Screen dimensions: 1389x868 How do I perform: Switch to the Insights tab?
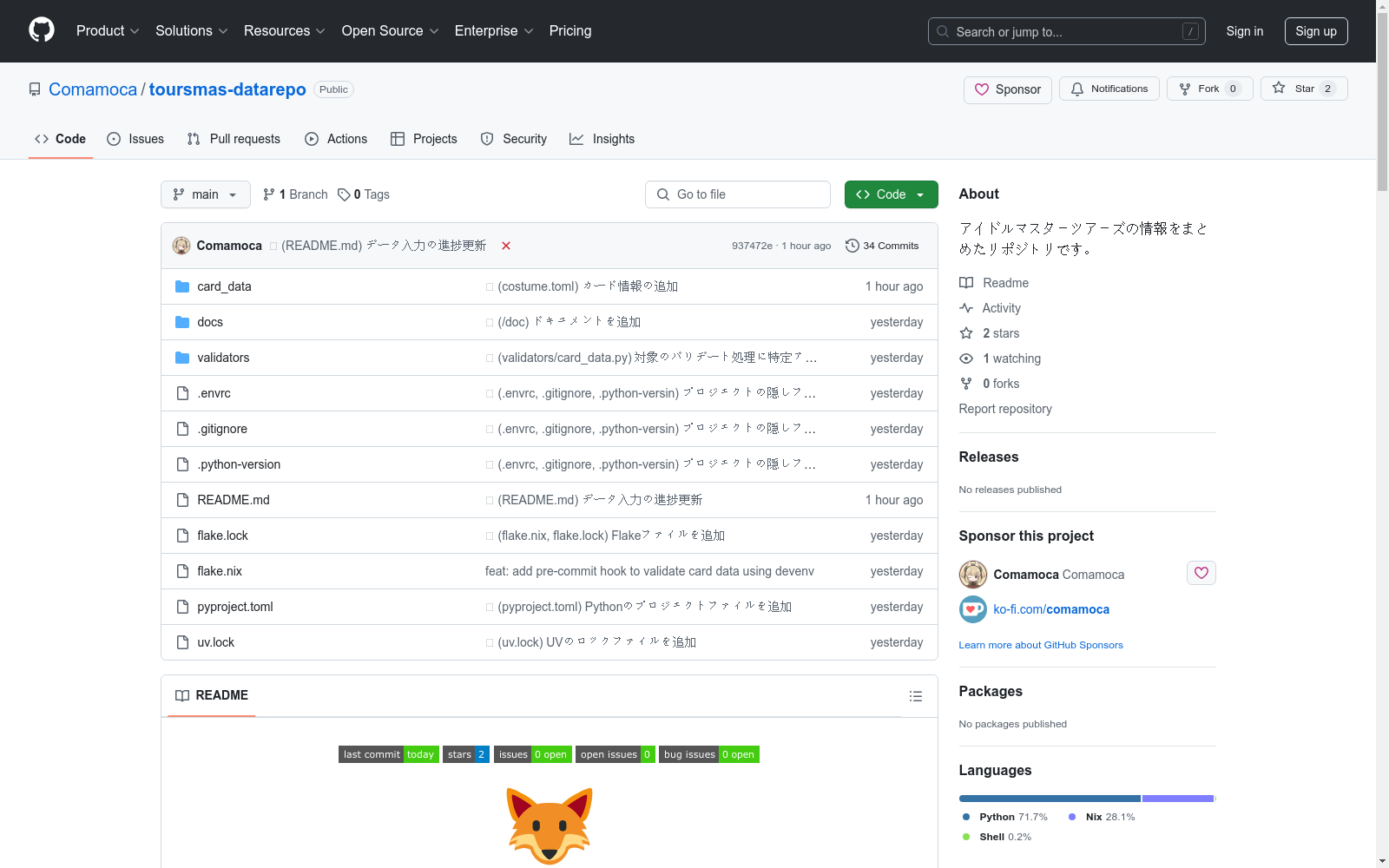pos(602,139)
